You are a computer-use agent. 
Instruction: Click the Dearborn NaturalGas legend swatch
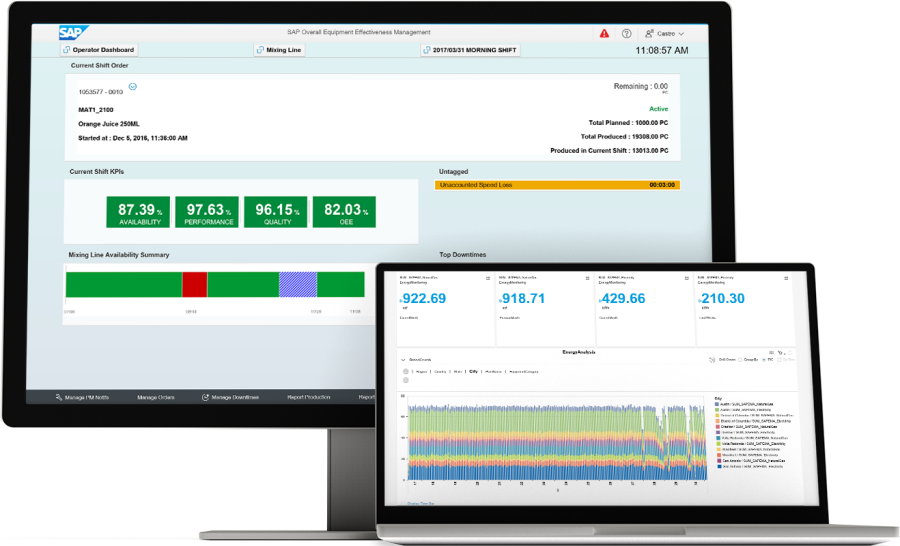click(x=717, y=427)
